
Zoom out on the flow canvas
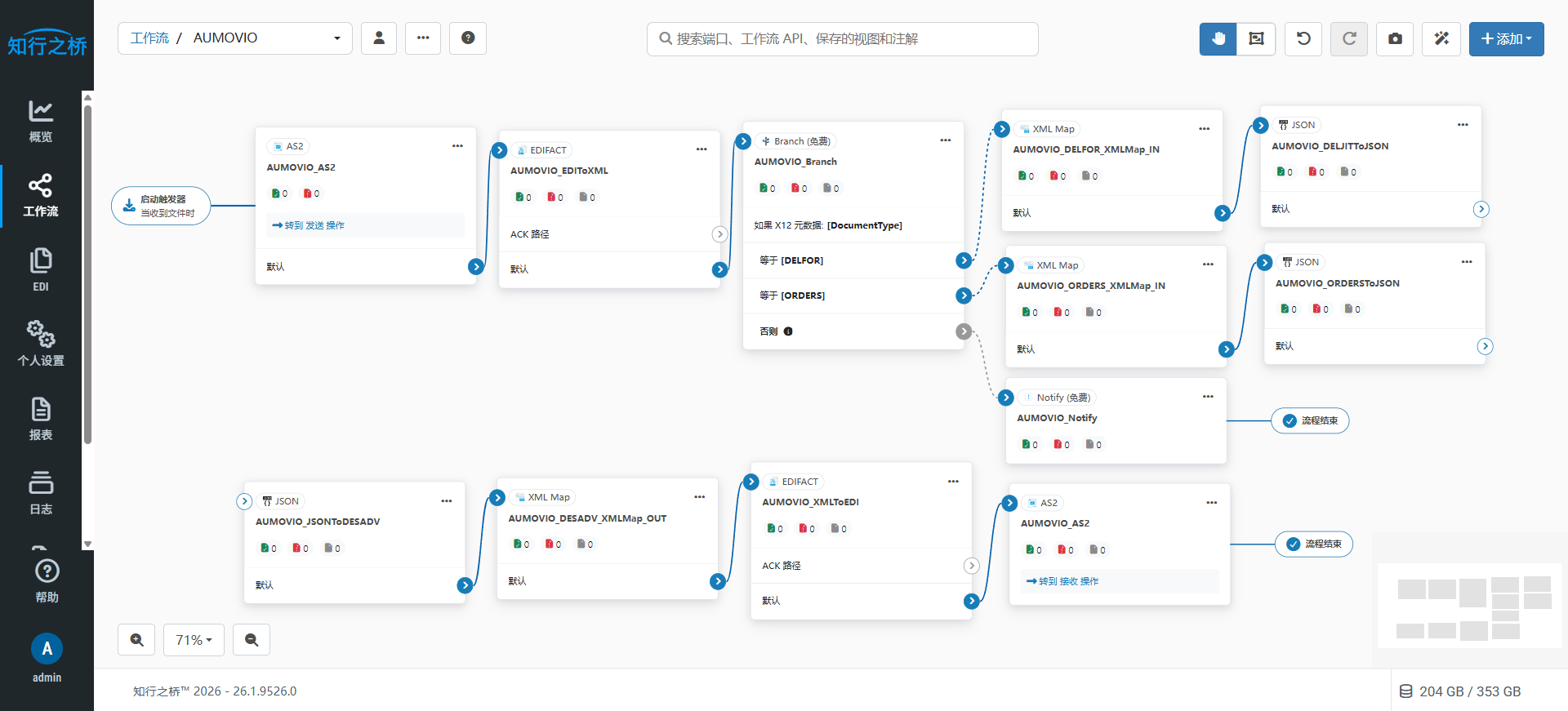(252, 640)
